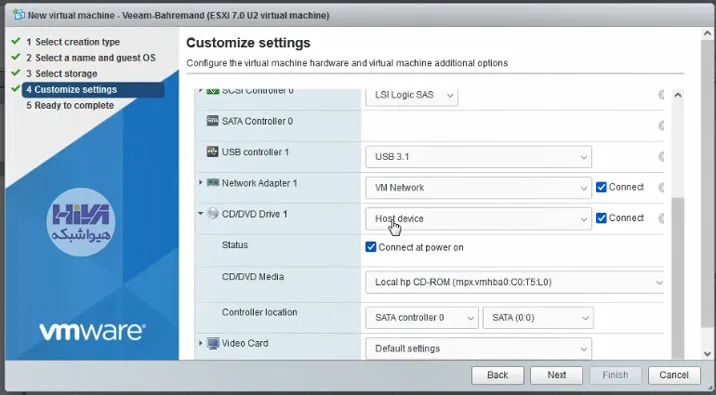The width and height of the screenshot is (716, 395).
Task: Click the virtual machine icon in title bar
Action: (x=19, y=15)
